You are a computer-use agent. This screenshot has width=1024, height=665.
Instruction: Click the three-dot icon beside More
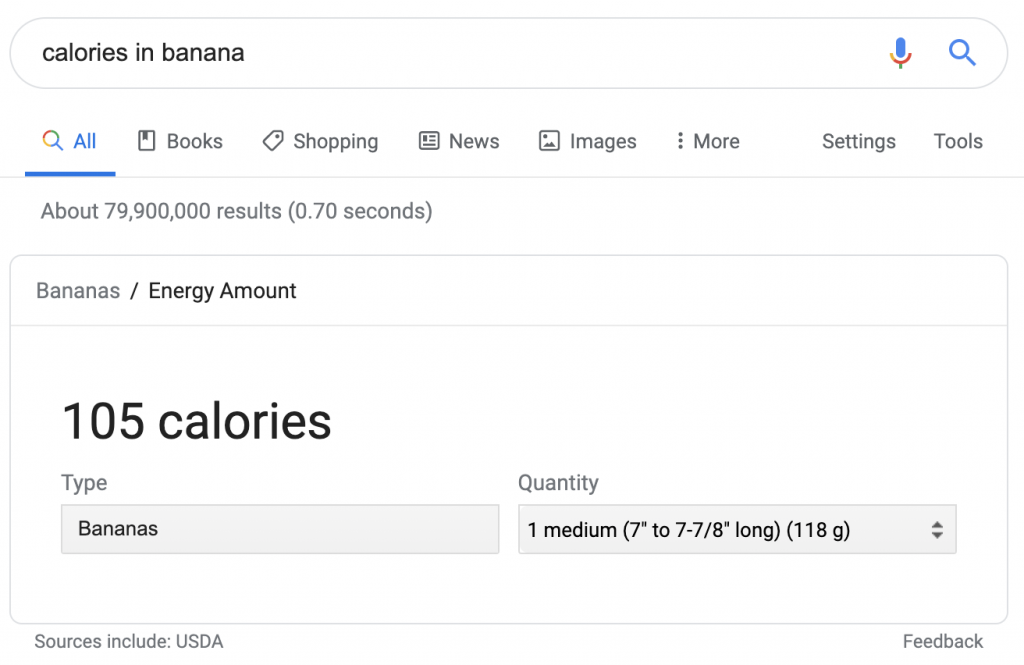[680, 141]
